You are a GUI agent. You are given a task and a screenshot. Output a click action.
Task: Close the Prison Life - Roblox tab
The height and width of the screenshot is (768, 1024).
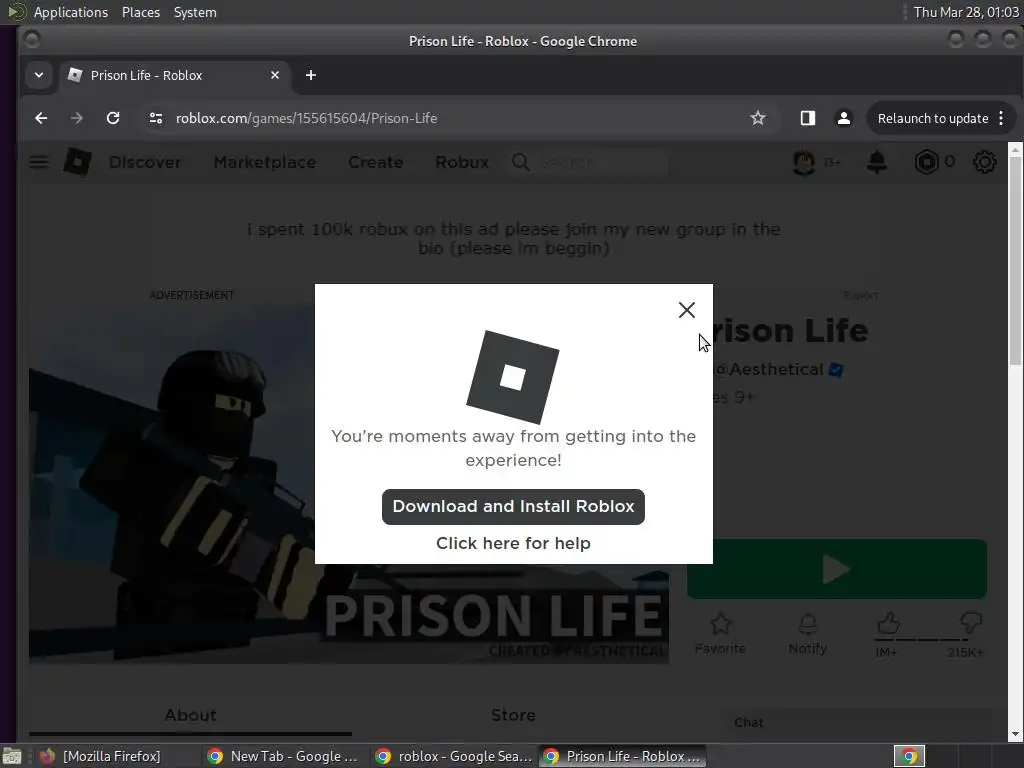click(x=275, y=75)
